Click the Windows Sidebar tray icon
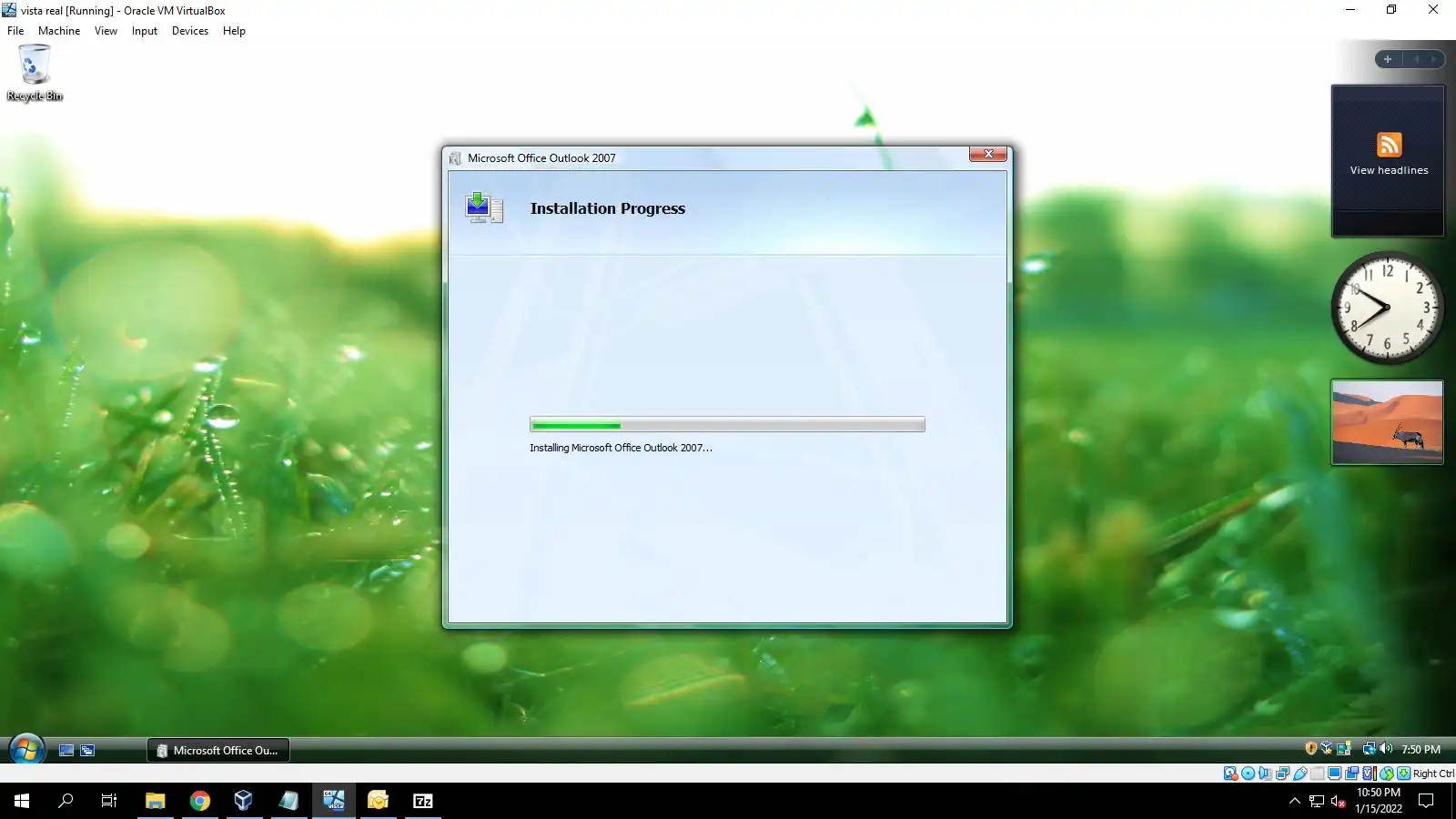The height and width of the screenshot is (819, 1456). click(x=1343, y=749)
